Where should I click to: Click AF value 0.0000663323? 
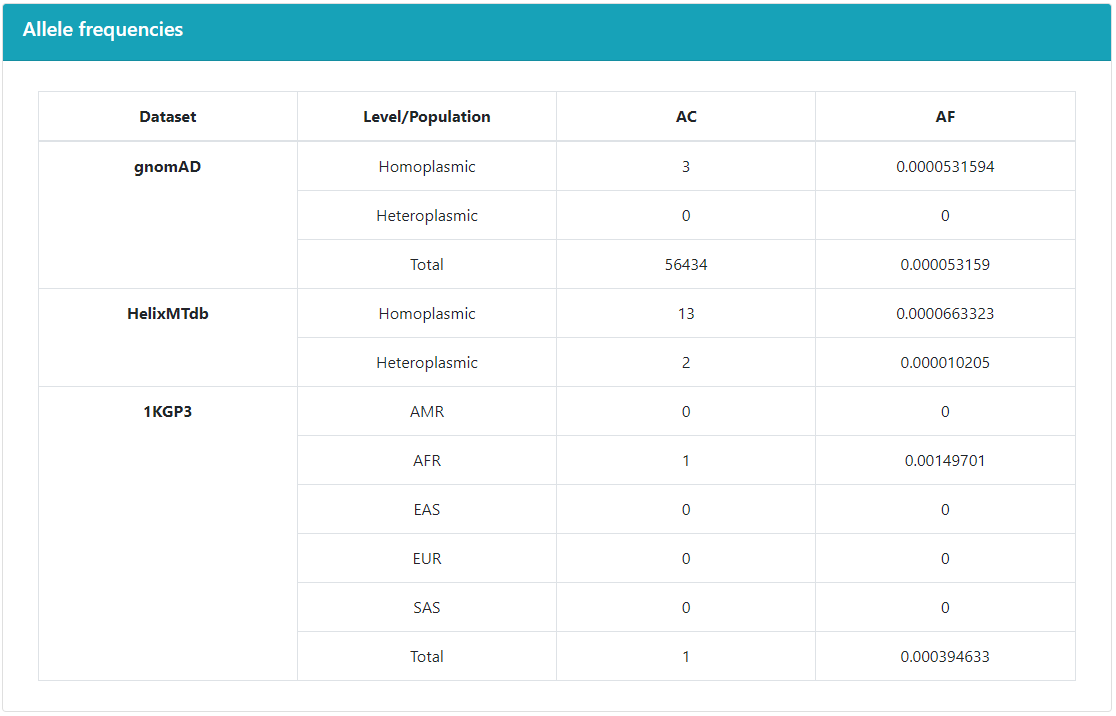[x=945, y=314]
